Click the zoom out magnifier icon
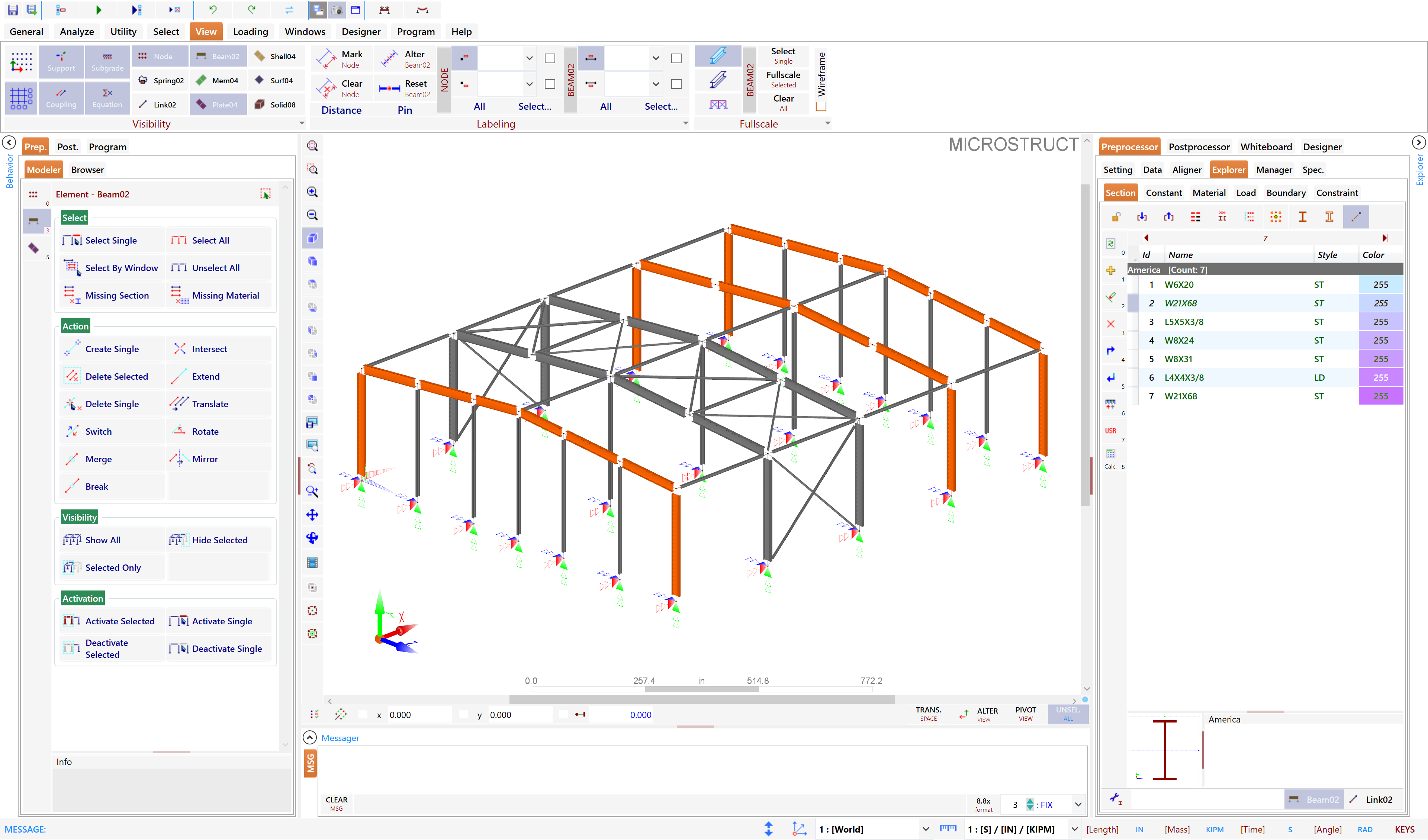Viewport: 1428px width, 840px height. click(x=312, y=215)
